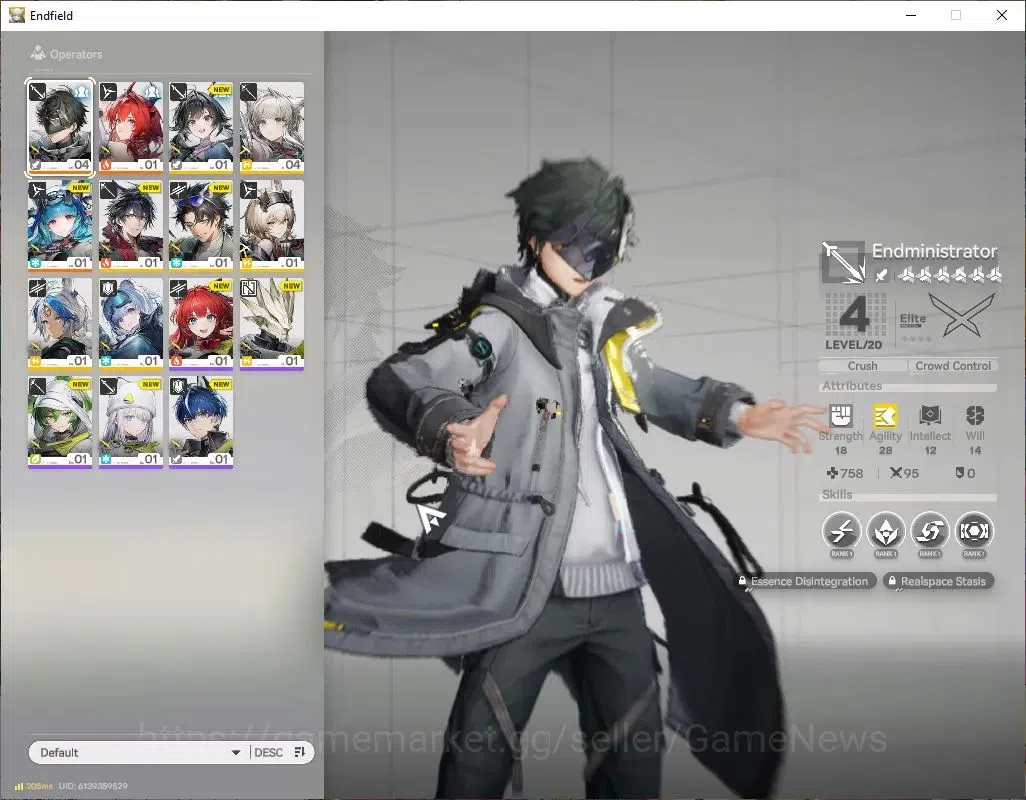Click the Endministrator name label
Screen dimensions: 1026x800
(x=934, y=251)
